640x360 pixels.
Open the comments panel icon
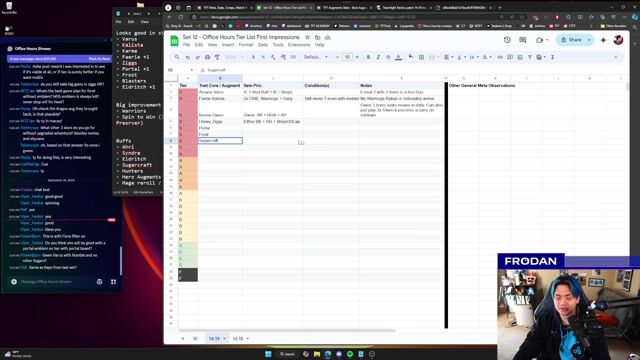tap(523, 40)
